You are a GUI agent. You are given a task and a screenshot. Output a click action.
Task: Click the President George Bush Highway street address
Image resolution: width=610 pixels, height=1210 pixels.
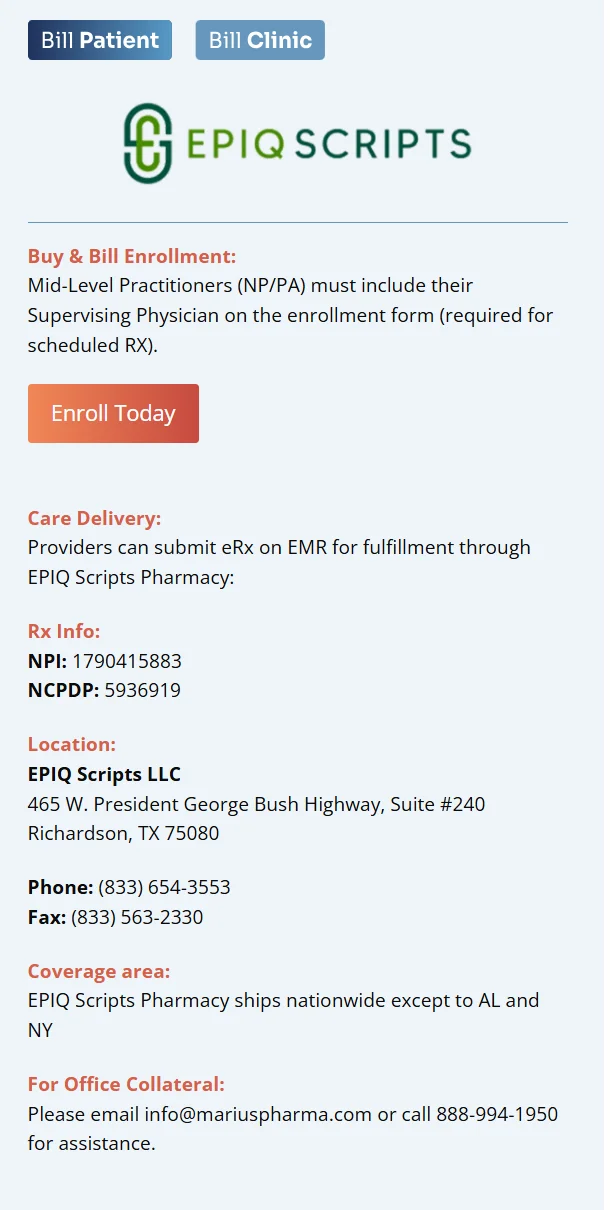[256, 804]
